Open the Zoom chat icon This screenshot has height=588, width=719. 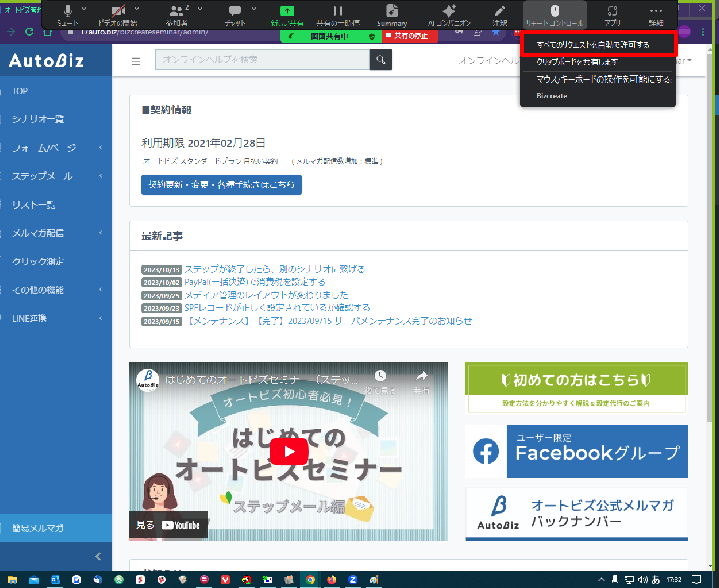coord(235,10)
